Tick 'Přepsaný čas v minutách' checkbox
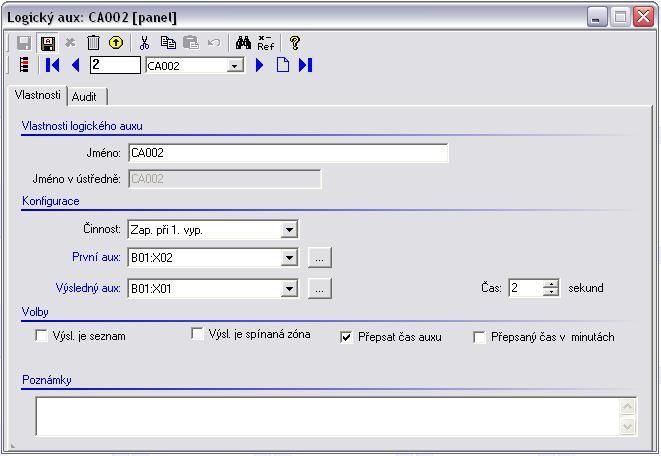This screenshot has height=456, width=661. tap(479, 337)
